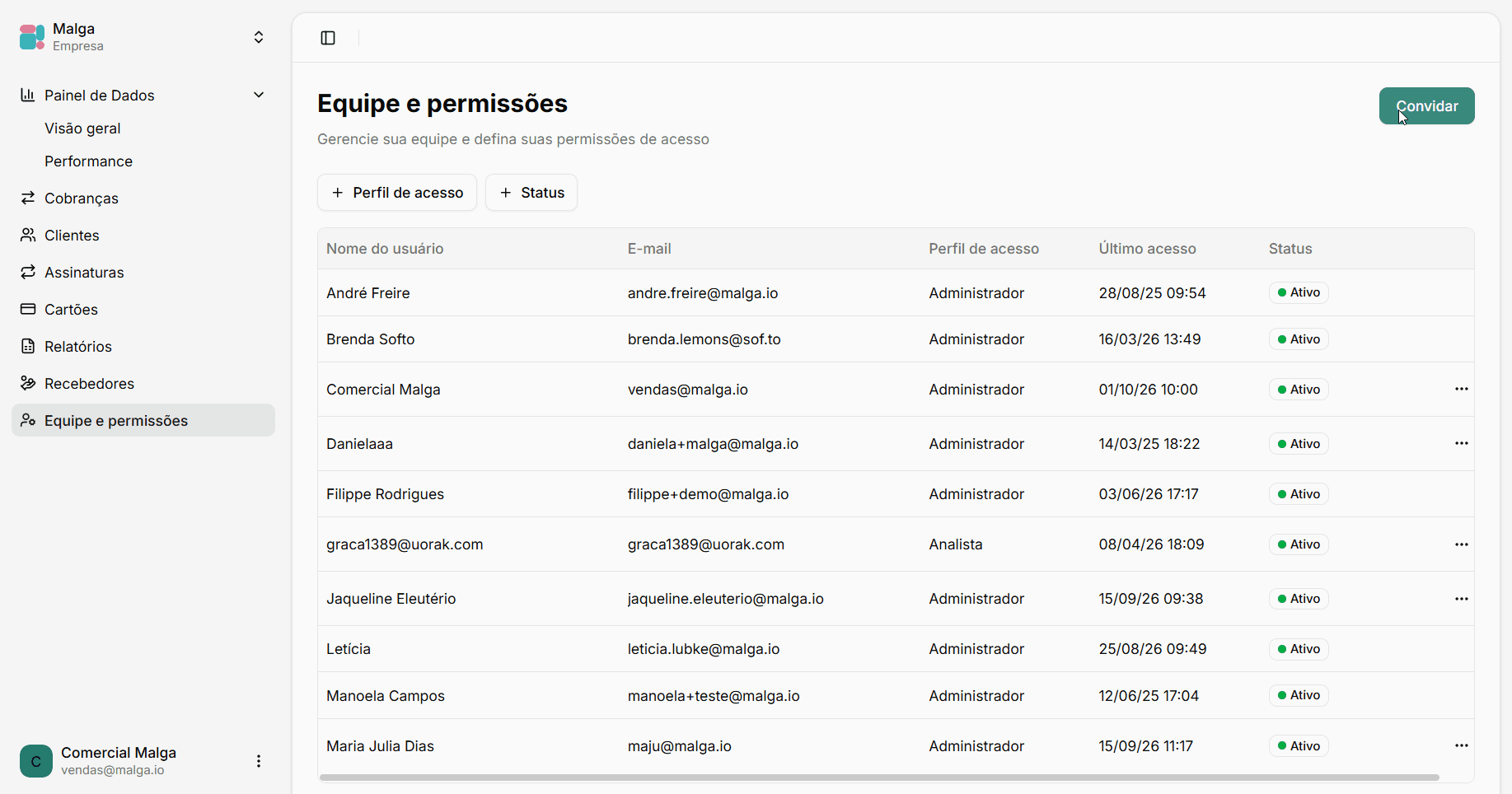The width and height of the screenshot is (1512, 794).
Task: Click daniela+malga@malga.io email
Action: tap(713, 444)
